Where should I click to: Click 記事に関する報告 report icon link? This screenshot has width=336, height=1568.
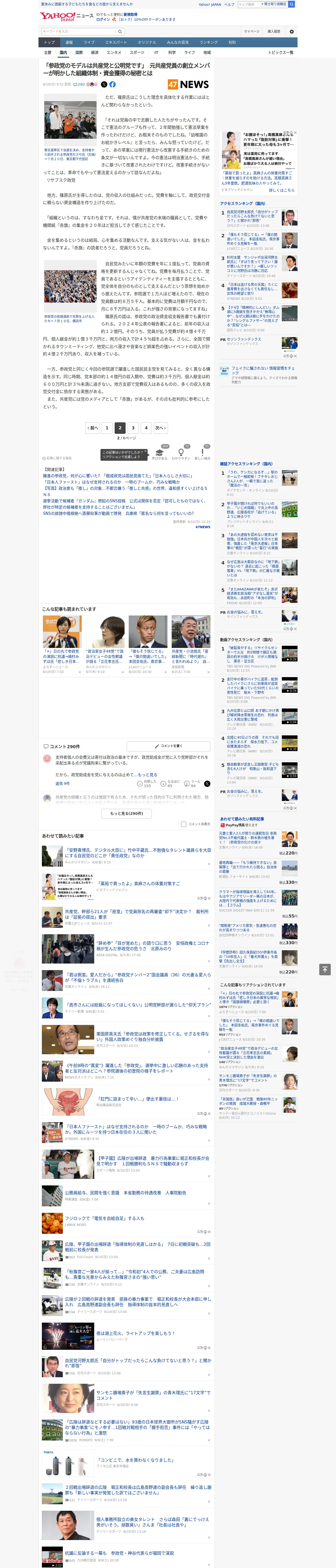57,458
